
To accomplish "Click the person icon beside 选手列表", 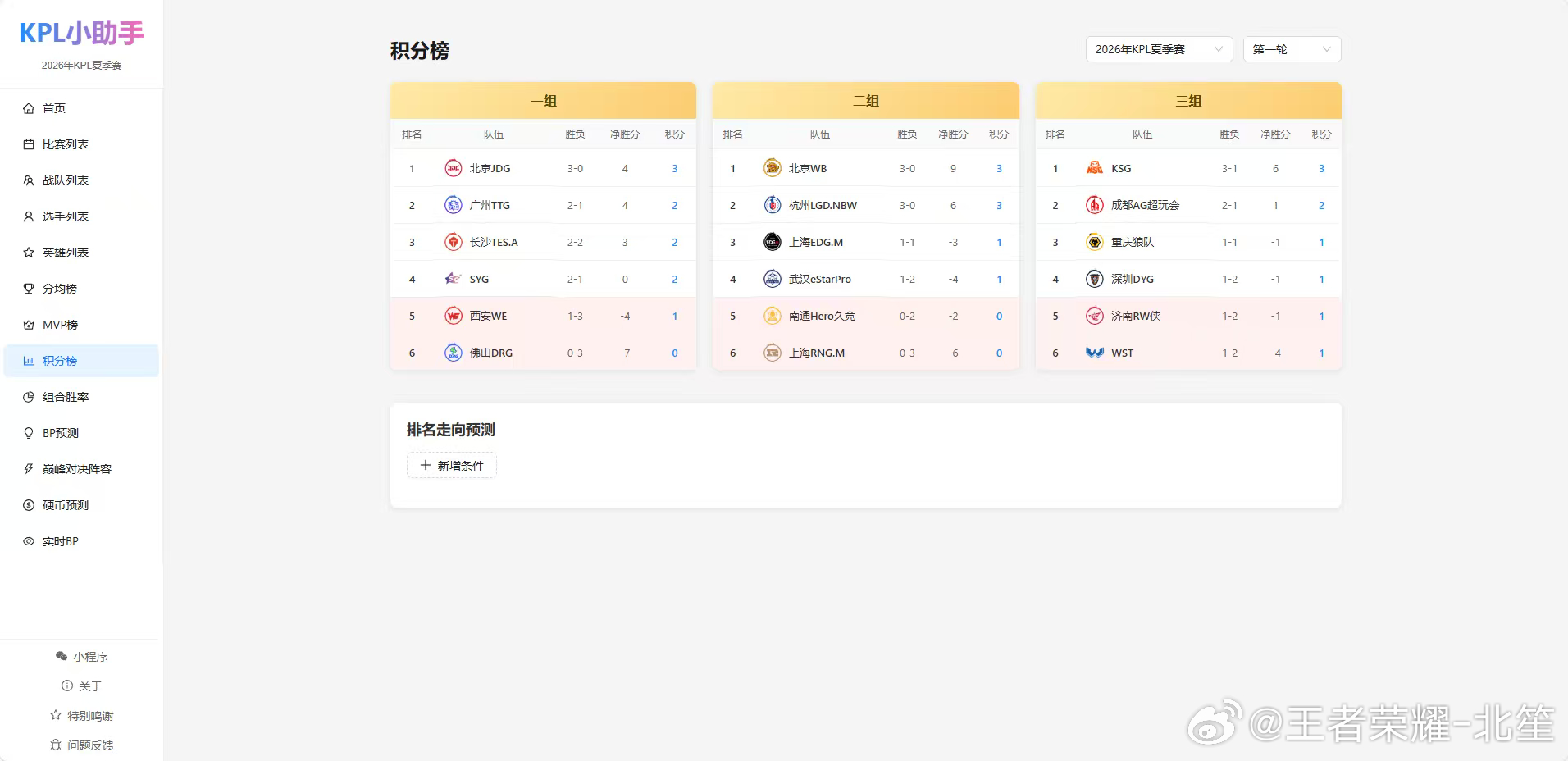I will 29,216.
